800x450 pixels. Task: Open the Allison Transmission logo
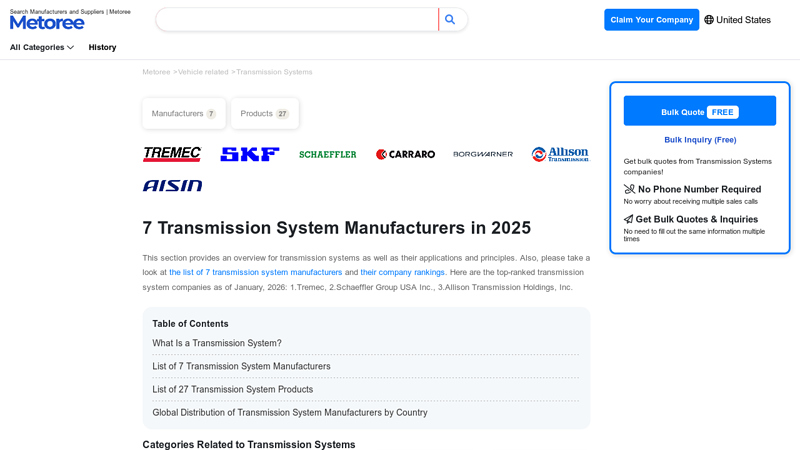pyautogui.click(x=561, y=154)
